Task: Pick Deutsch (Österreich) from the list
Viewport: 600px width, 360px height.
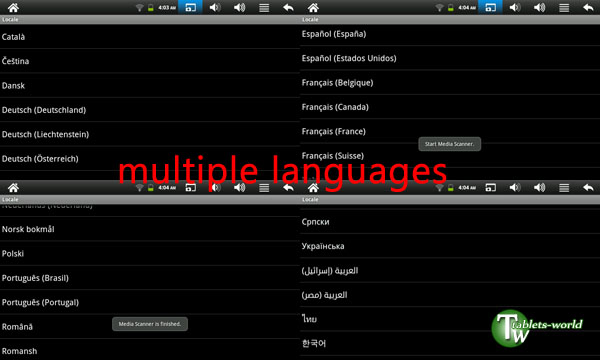Action: tap(150, 159)
